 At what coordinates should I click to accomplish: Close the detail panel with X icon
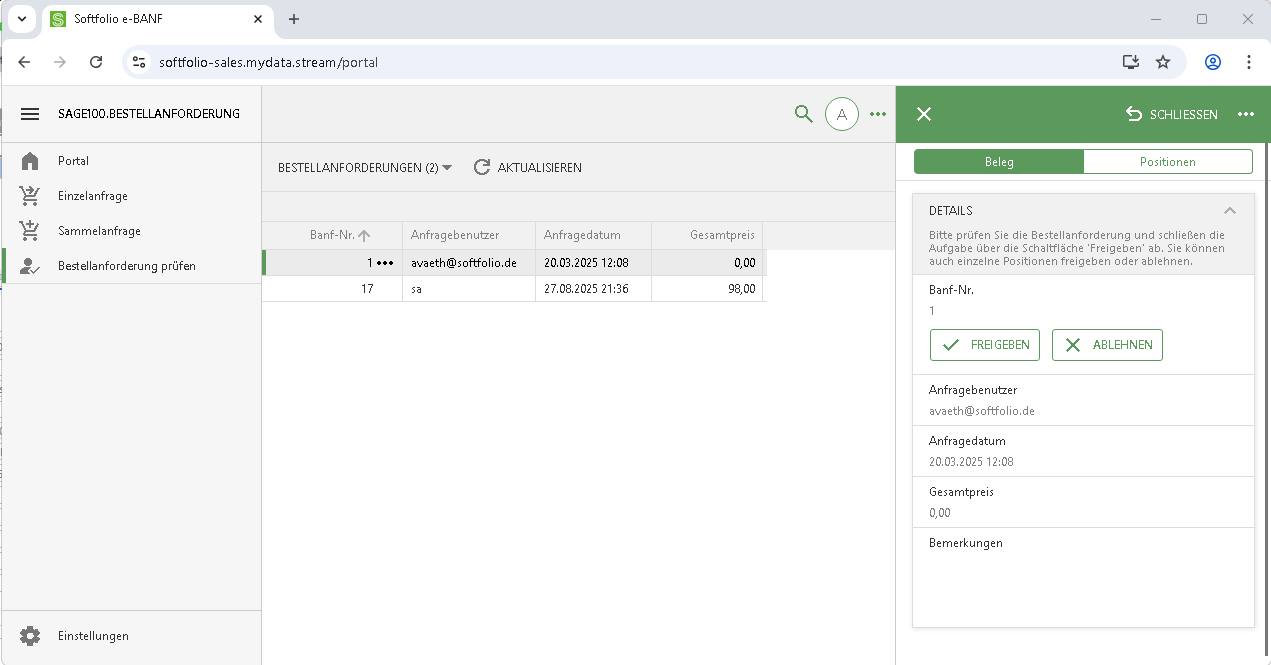pyautogui.click(x=924, y=114)
